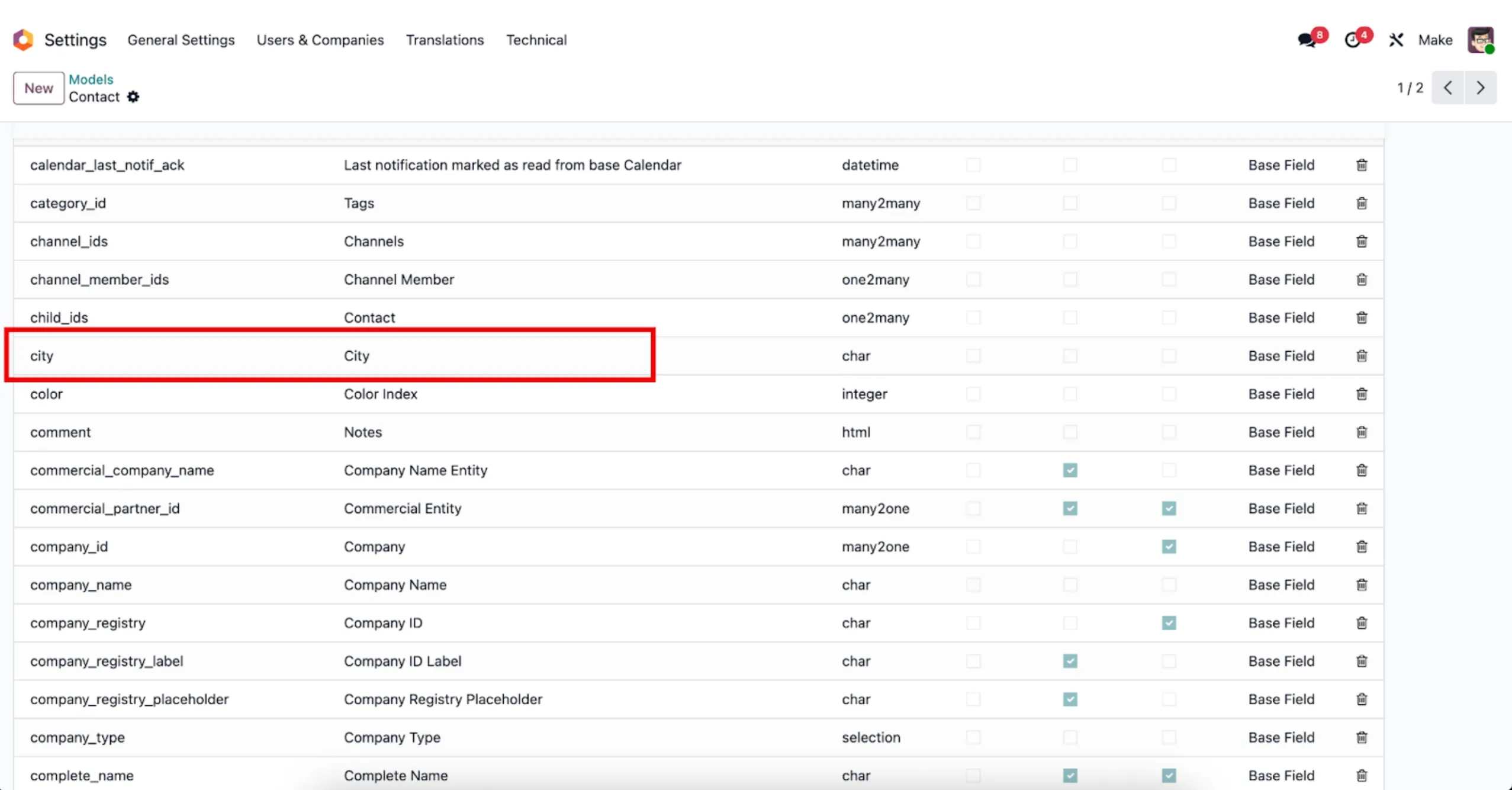Toggle the checked readonly box for commercial_company_name
This screenshot has width=1512, height=790.
tap(1070, 470)
